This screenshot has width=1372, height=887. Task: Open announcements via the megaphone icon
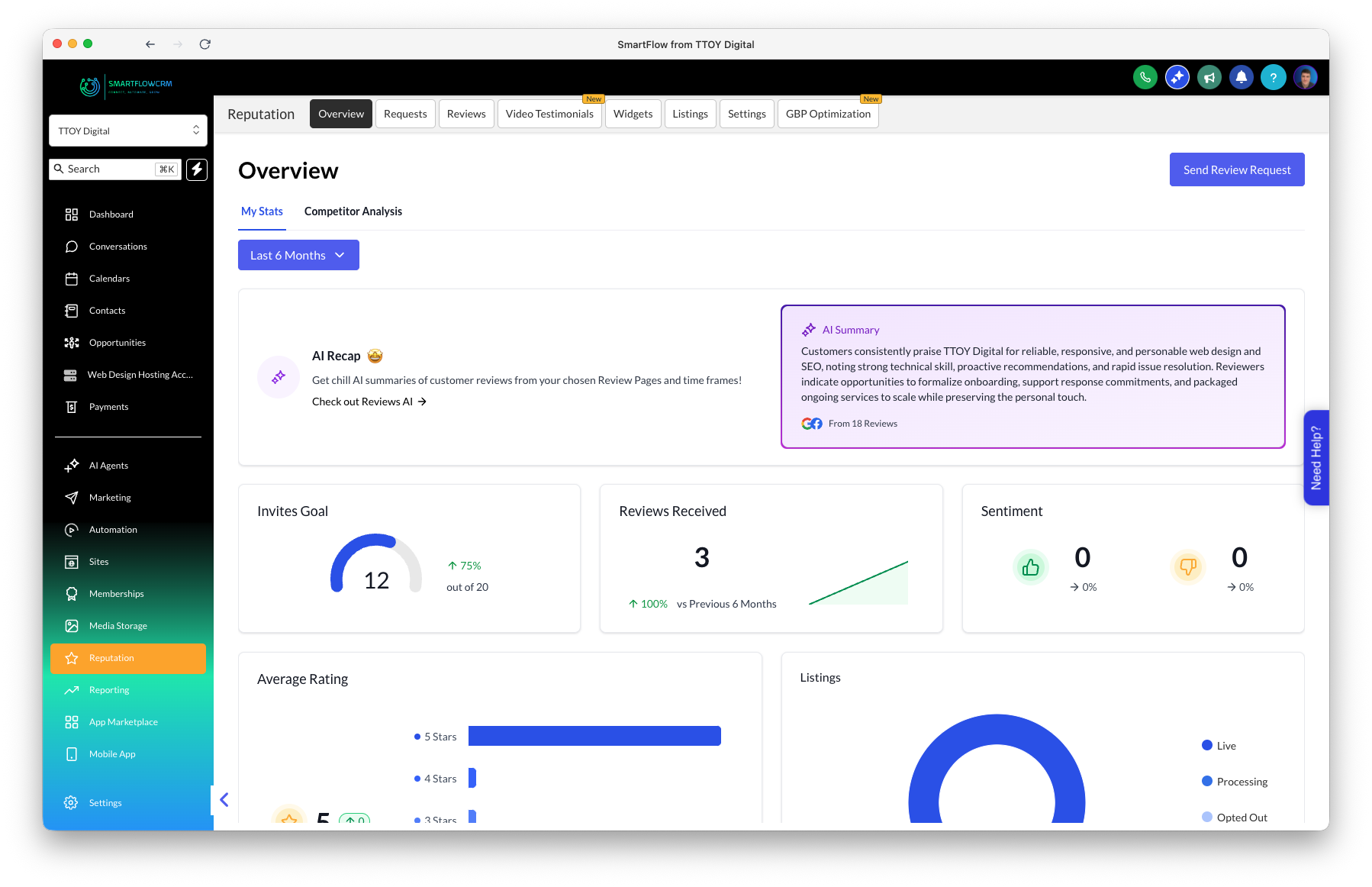[x=1209, y=77]
